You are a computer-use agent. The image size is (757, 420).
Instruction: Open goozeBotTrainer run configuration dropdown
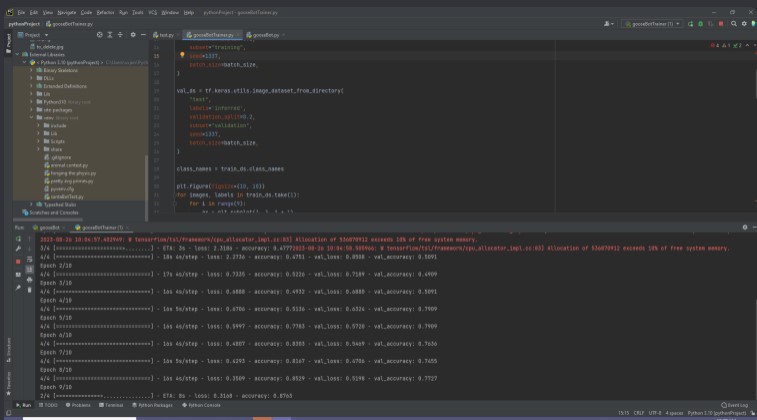tap(652, 24)
